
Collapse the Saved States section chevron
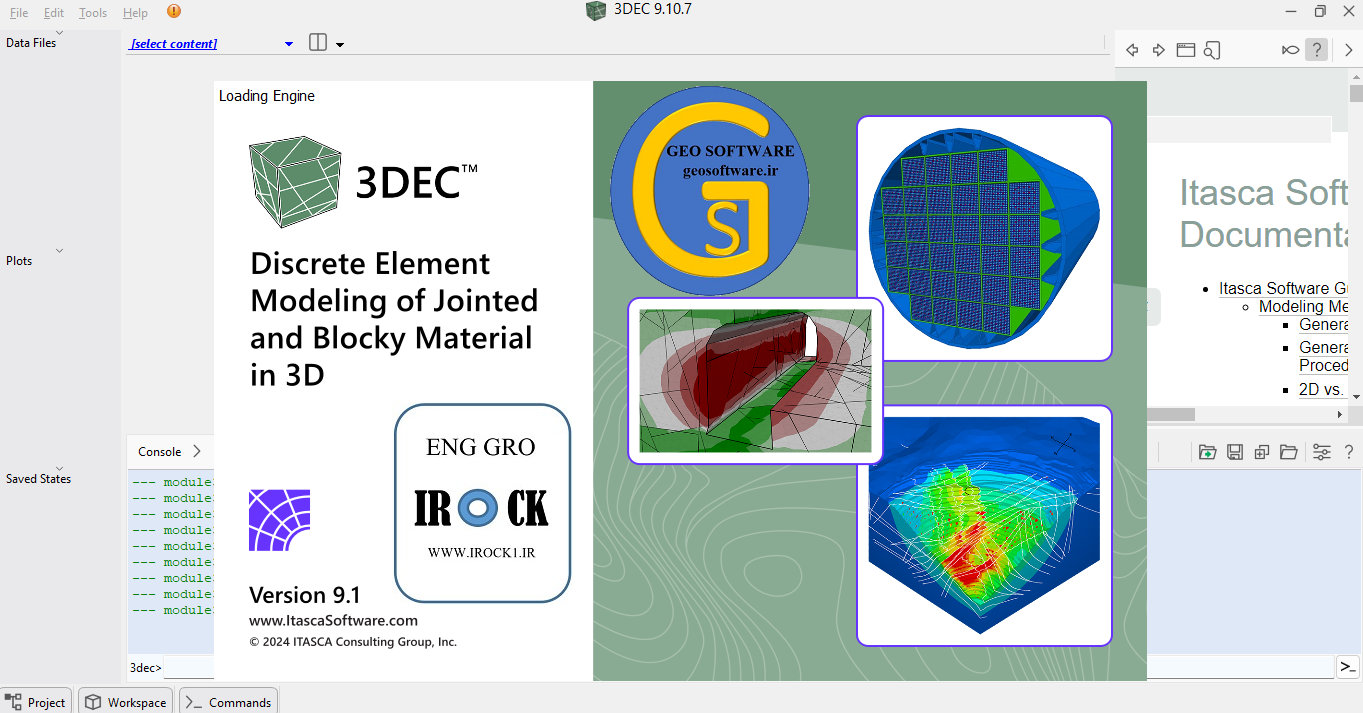pos(59,468)
